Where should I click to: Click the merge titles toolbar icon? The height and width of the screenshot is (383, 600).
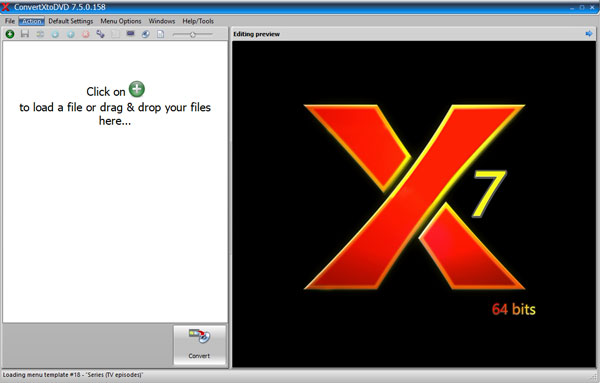(x=40, y=34)
